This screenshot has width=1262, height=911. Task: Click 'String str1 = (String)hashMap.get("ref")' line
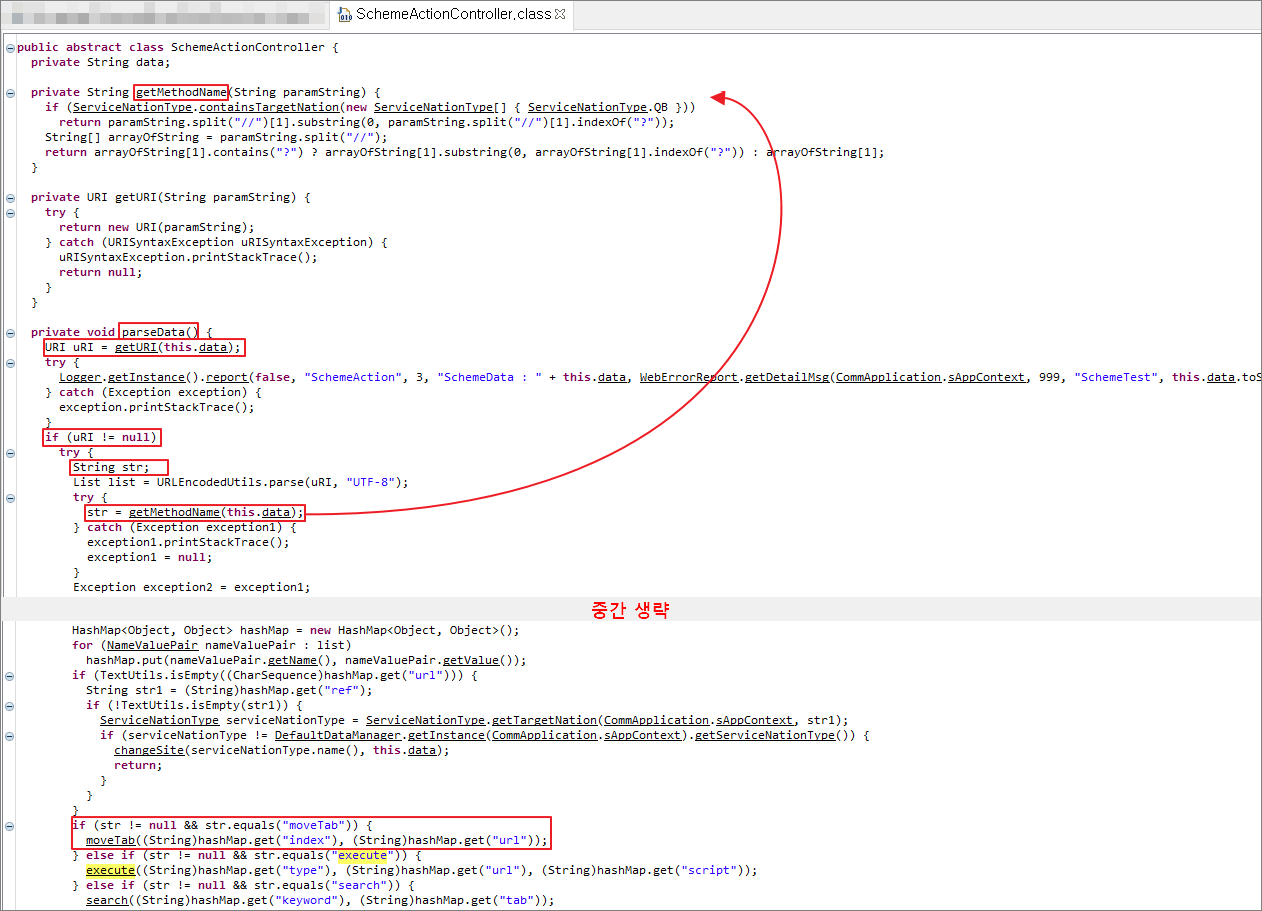click(x=229, y=690)
